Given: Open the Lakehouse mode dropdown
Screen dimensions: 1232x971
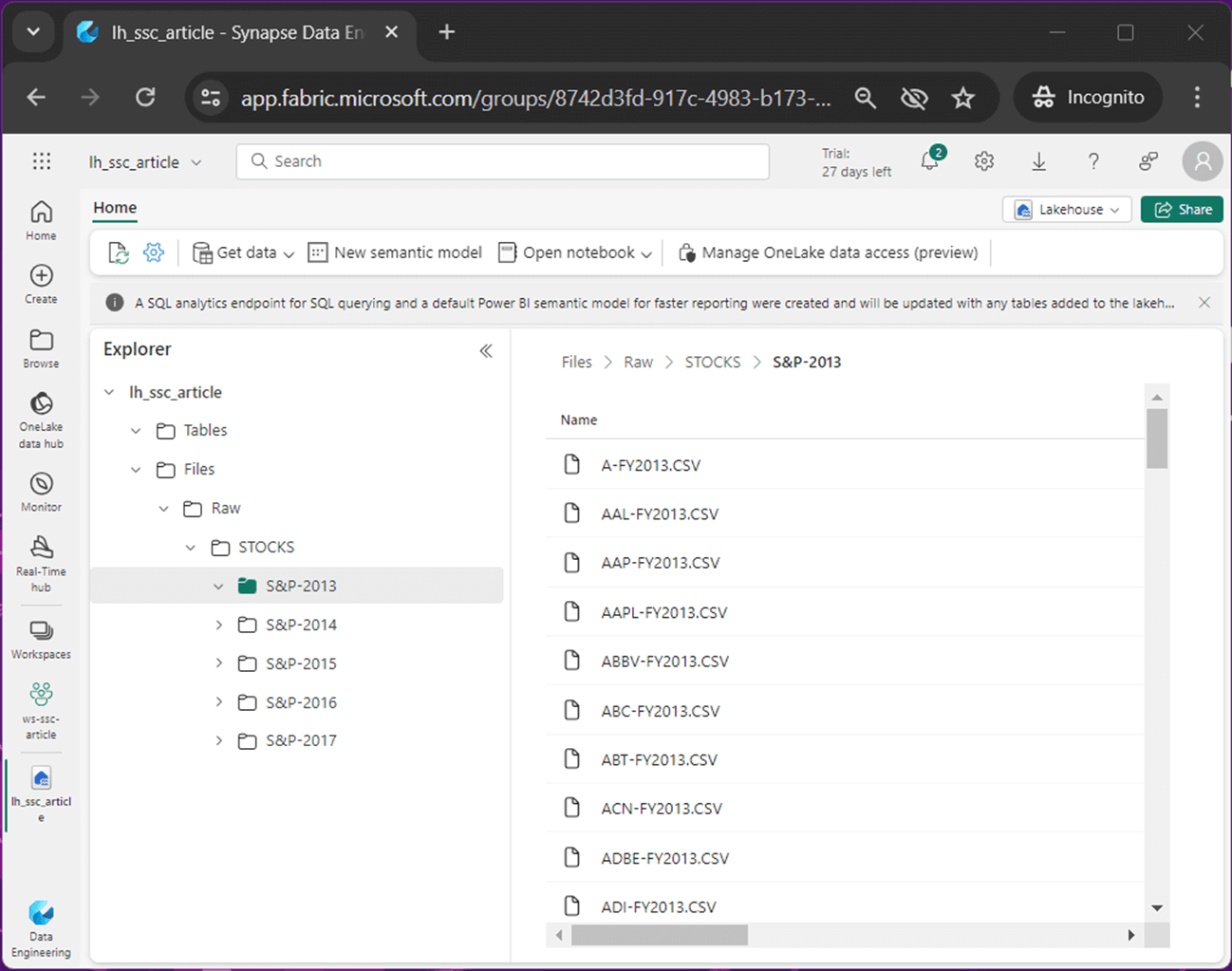Looking at the screenshot, I should coord(1067,210).
